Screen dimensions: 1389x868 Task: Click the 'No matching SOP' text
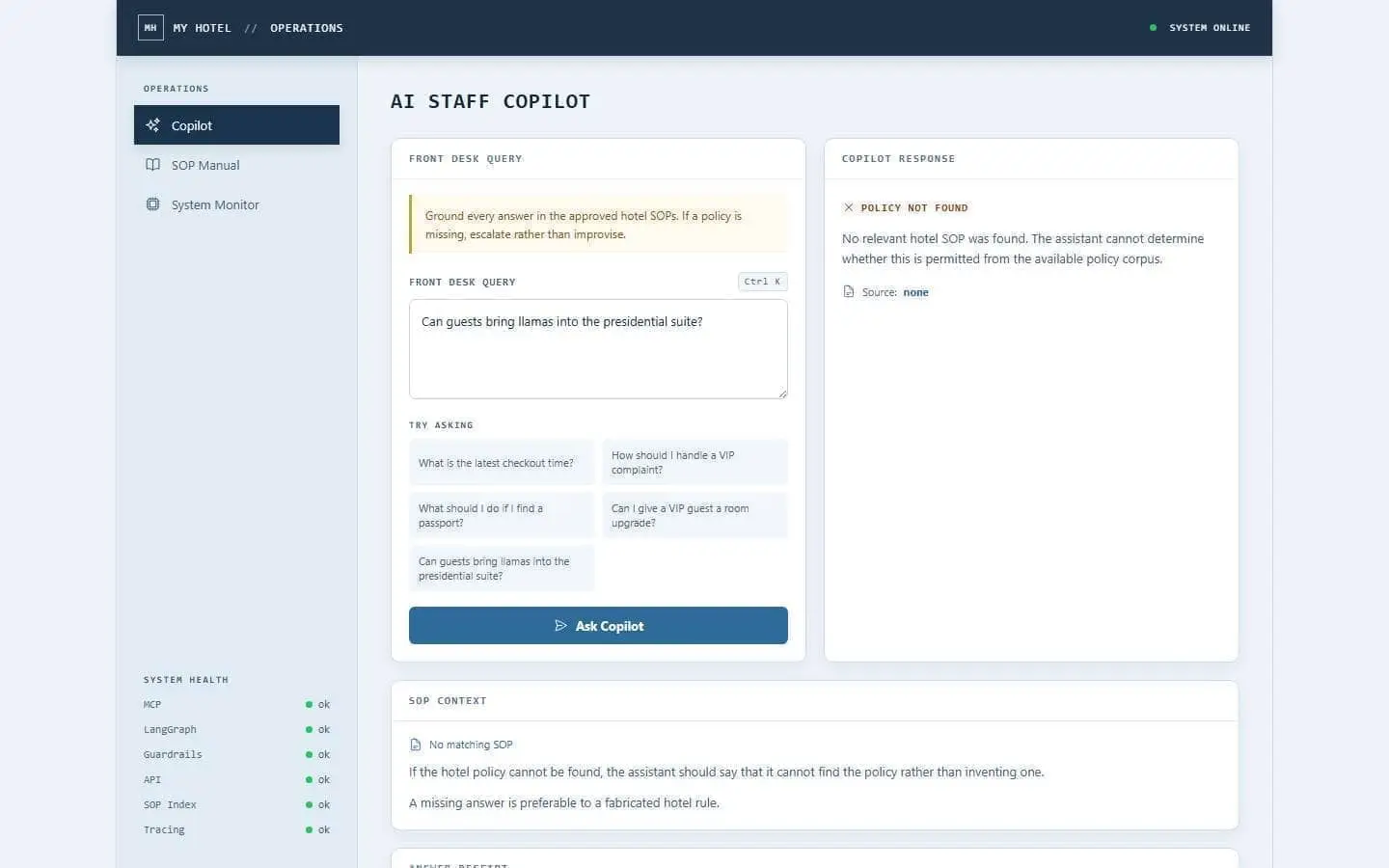pyautogui.click(x=471, y=745)
